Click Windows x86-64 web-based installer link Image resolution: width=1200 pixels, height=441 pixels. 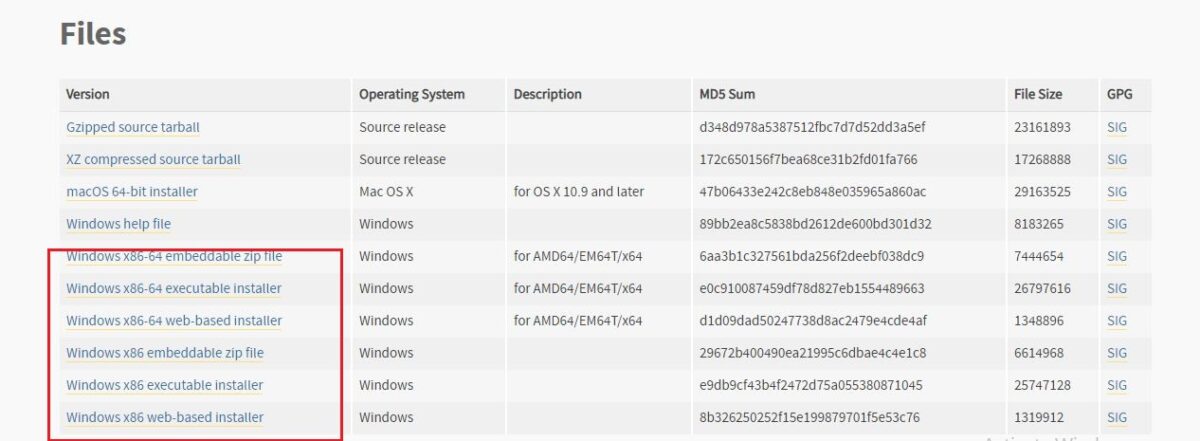pos(174,320)
